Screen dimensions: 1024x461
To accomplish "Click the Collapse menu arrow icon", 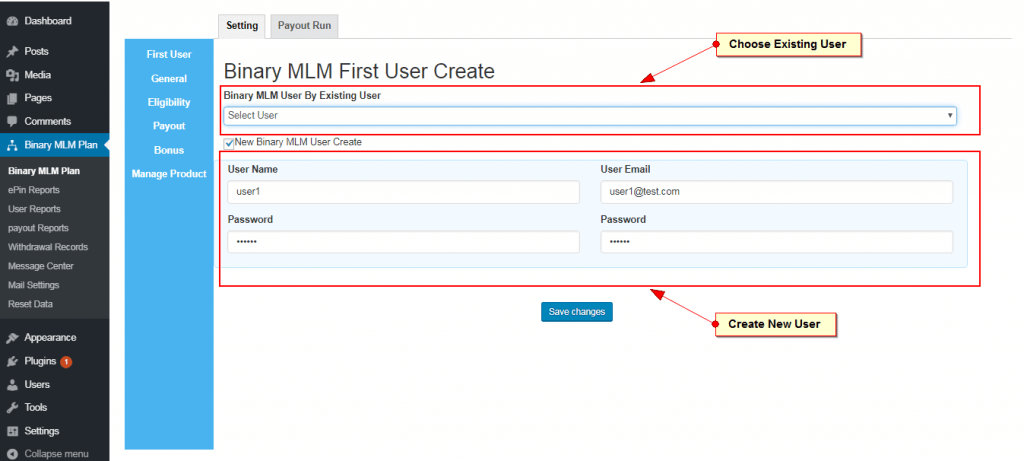I will [x=12, y=454].
